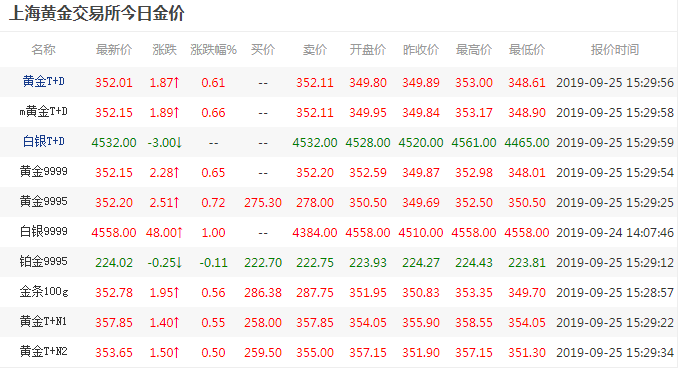Image resolution: width=696 pixels, height=372 pixels.
Task: Click ask price 287.75 in 金条100g row
Action: pyautogui.click(x=315, y=293)
